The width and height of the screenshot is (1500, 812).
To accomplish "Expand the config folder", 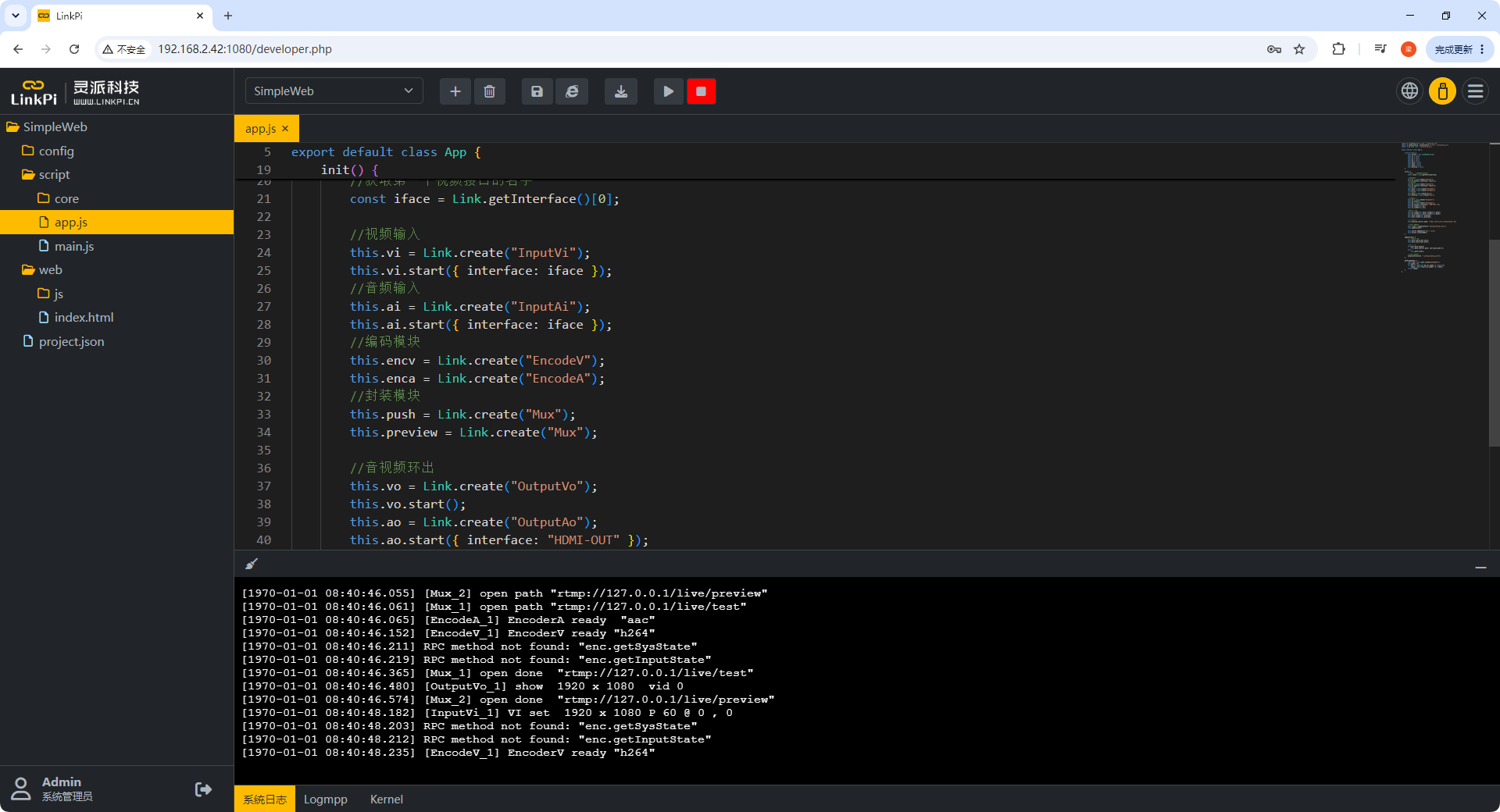I will [x=56, y=151].
